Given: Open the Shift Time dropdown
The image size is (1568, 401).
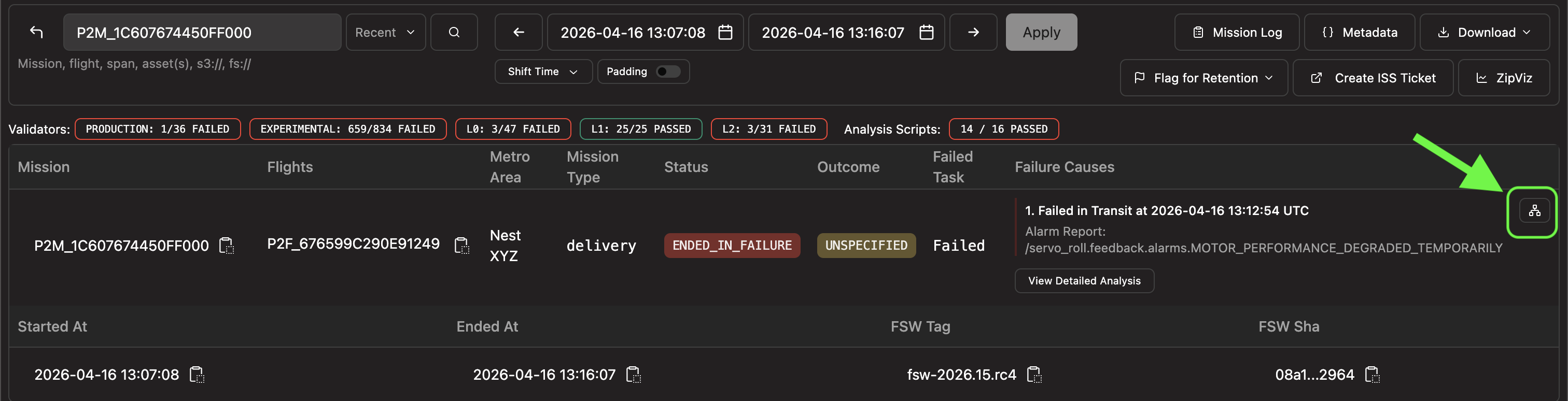Looking at the screenshot, I should [543, 72].
